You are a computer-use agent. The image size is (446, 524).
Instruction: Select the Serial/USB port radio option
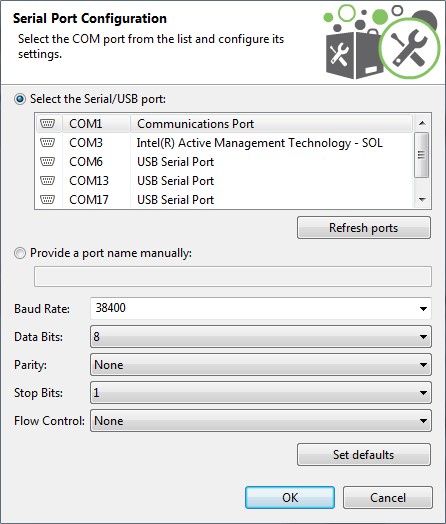pyautogui.click(x=20, y=99)
